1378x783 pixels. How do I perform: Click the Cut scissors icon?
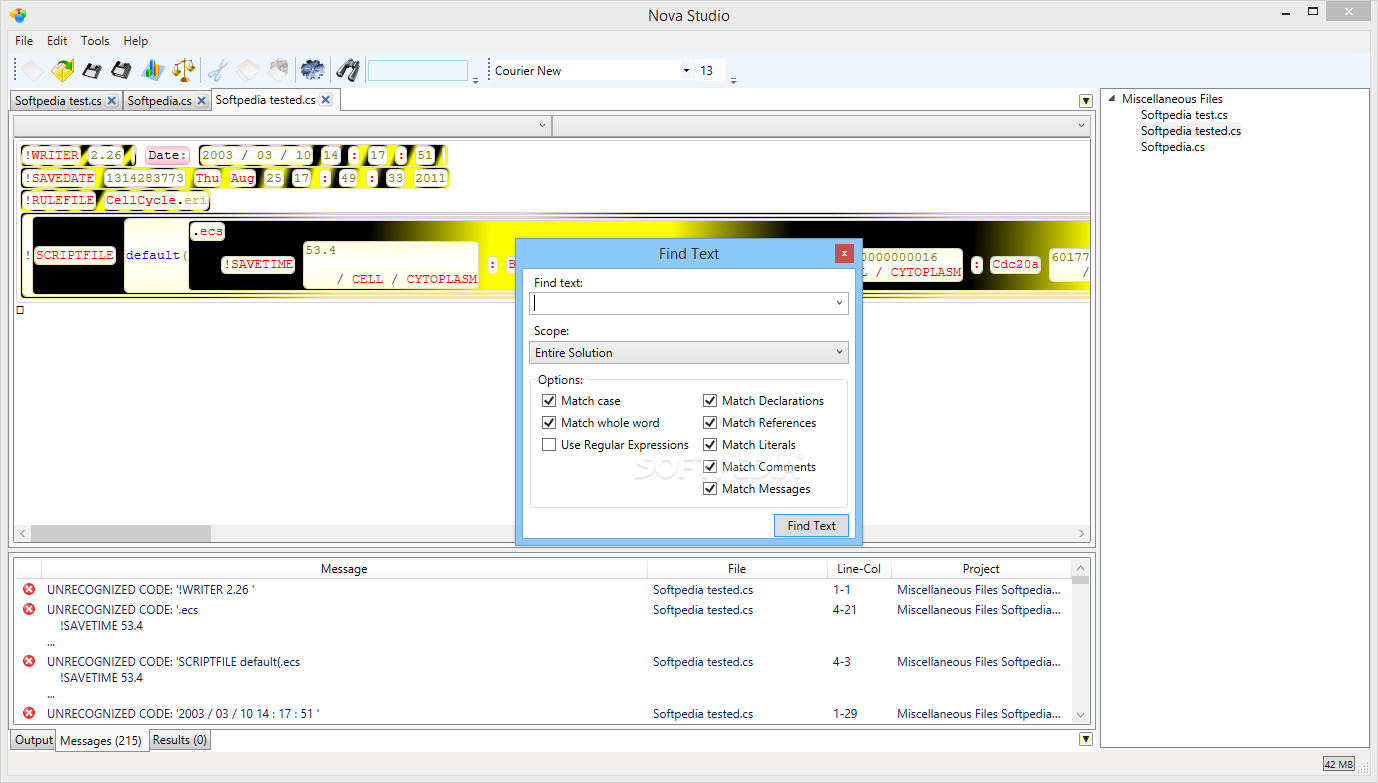click(x=218, y=70)
